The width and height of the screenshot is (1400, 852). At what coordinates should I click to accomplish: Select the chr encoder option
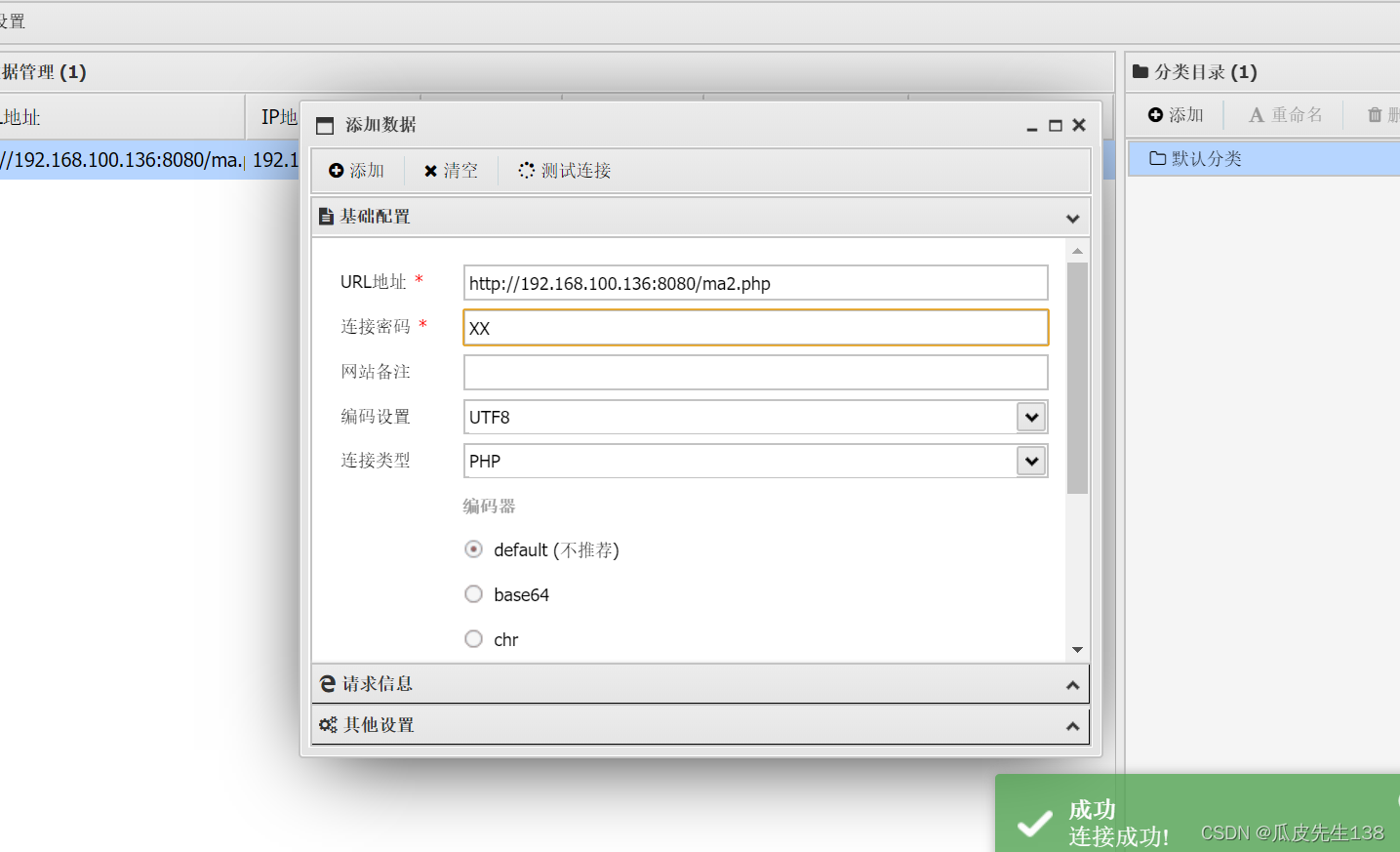[473, 638]
